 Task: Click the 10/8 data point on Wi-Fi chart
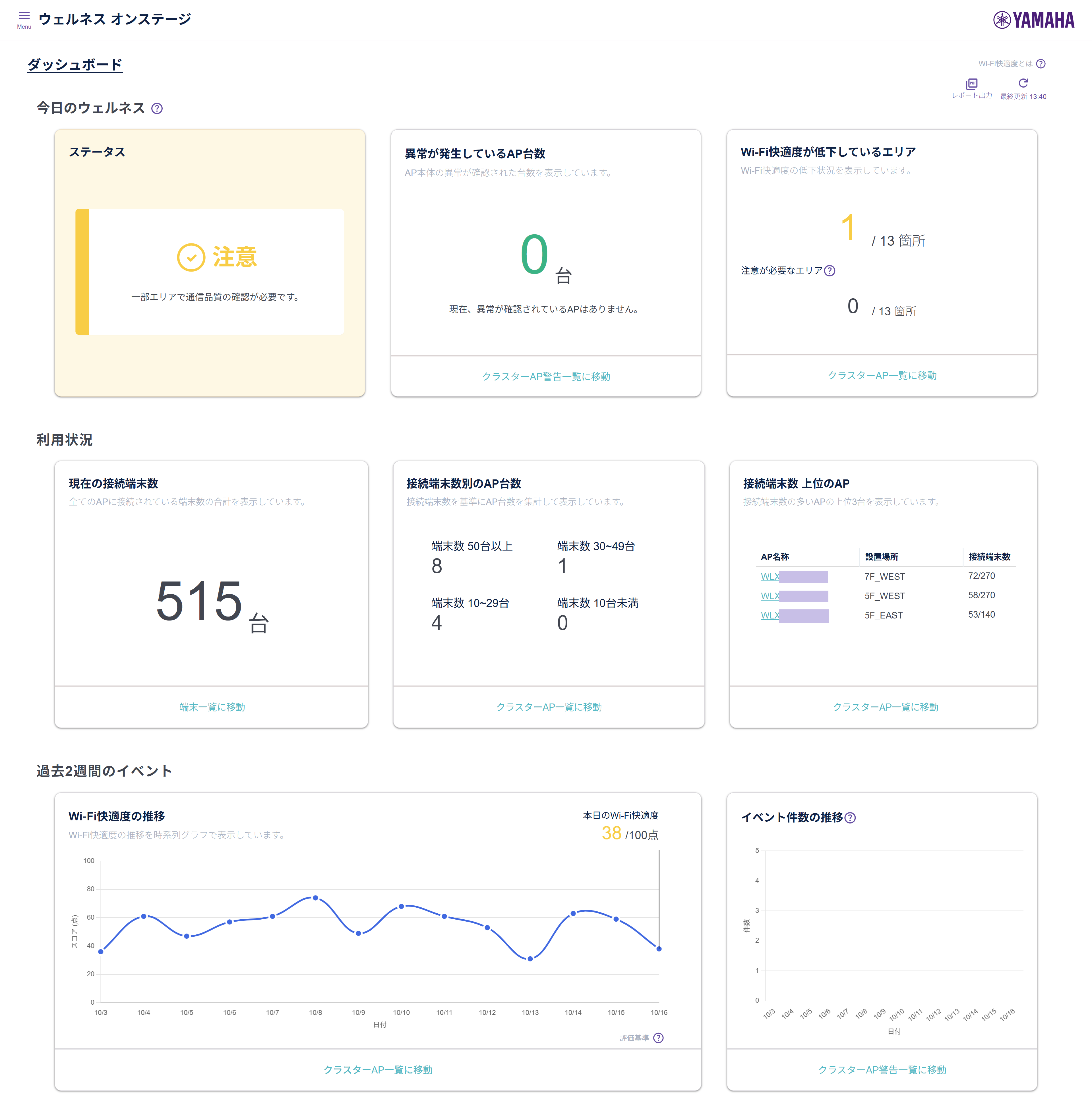[x=315, y=898]
